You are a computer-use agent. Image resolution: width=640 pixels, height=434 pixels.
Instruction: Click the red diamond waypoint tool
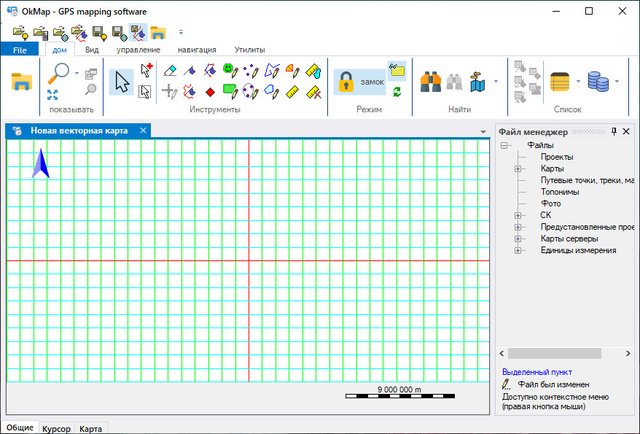point(210,92)
